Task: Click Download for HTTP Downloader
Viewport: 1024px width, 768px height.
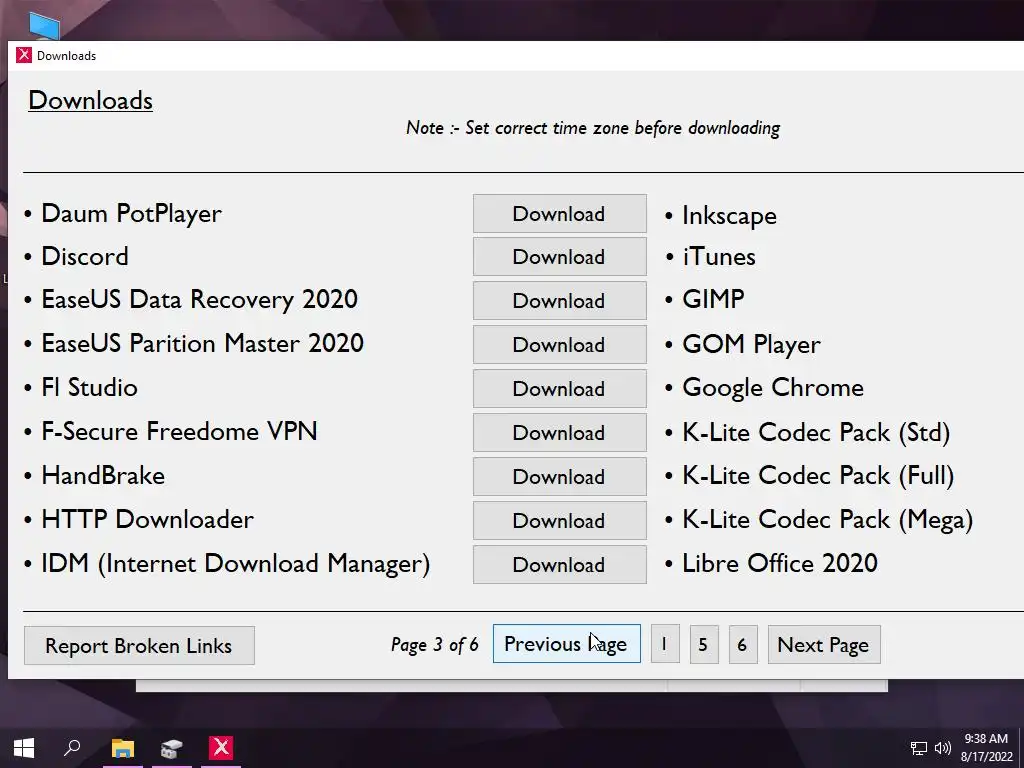Action: [560, 520]
